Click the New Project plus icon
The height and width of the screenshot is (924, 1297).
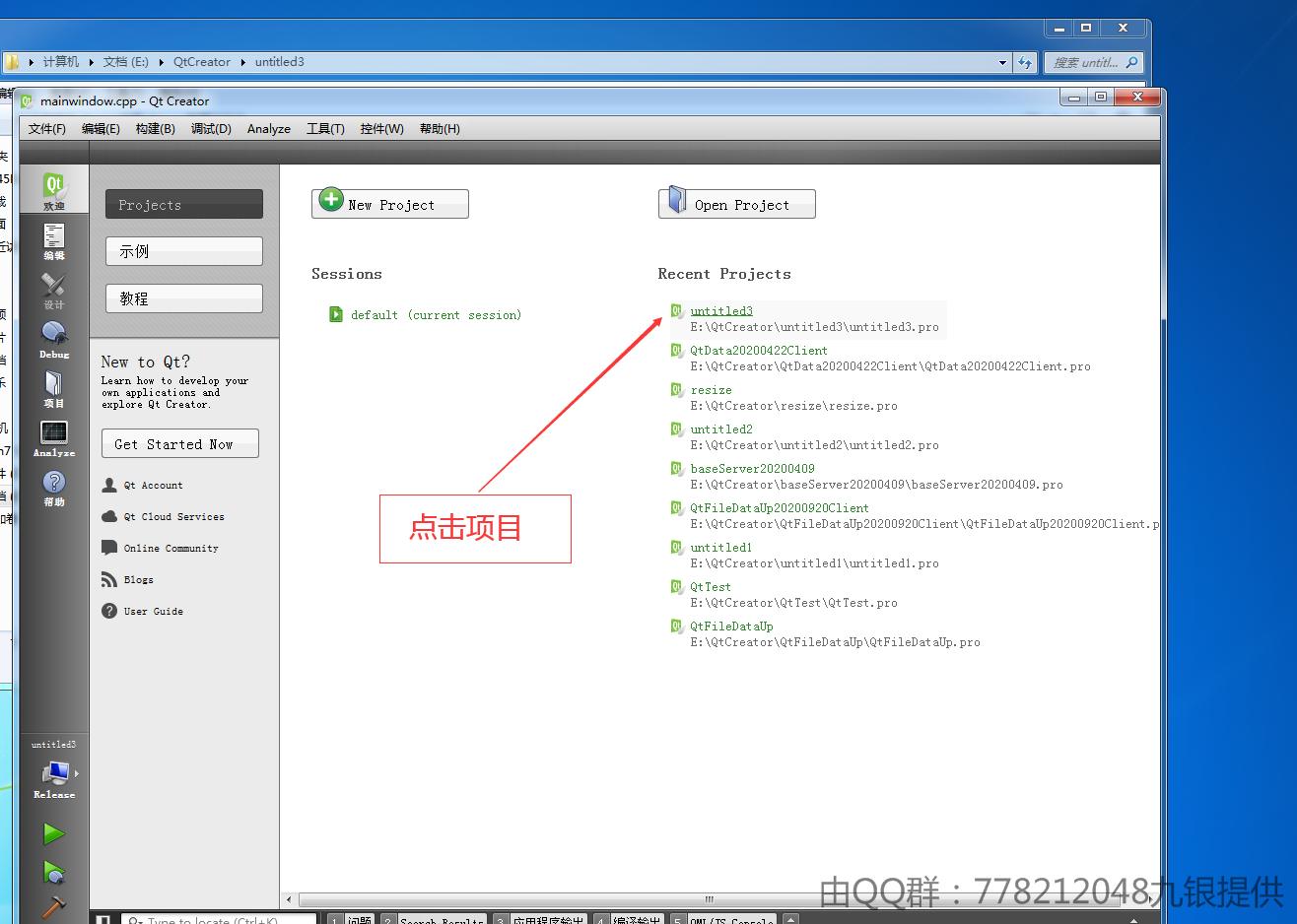pos(331,199)
